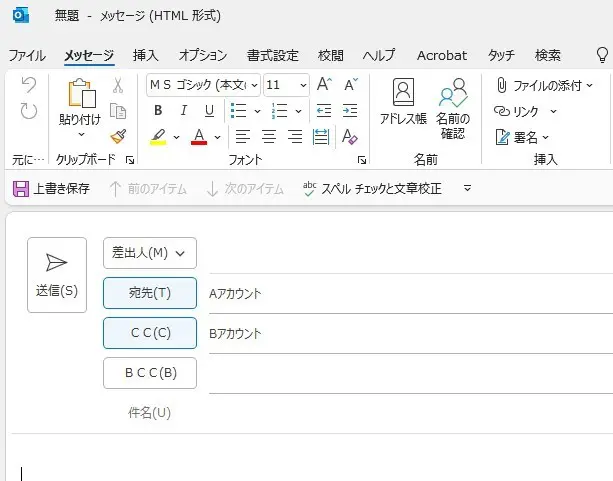The image size is (613, 481).
Task: Increase indent icon
Action: [x=350, y=111]
